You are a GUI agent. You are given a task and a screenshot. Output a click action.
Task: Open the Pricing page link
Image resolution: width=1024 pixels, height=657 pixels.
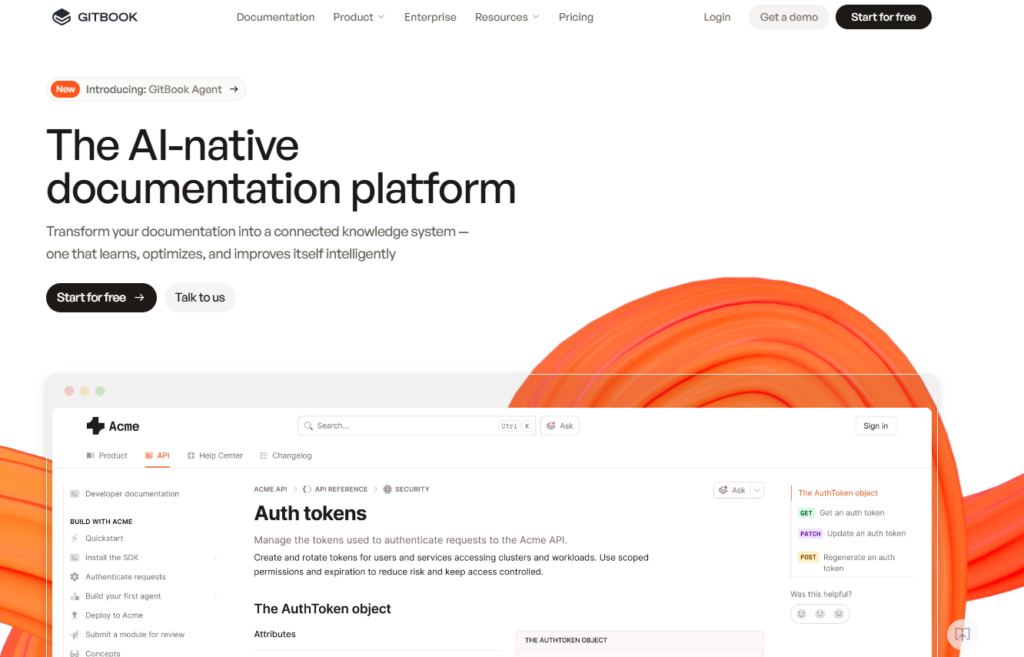[x=576, y=17]
